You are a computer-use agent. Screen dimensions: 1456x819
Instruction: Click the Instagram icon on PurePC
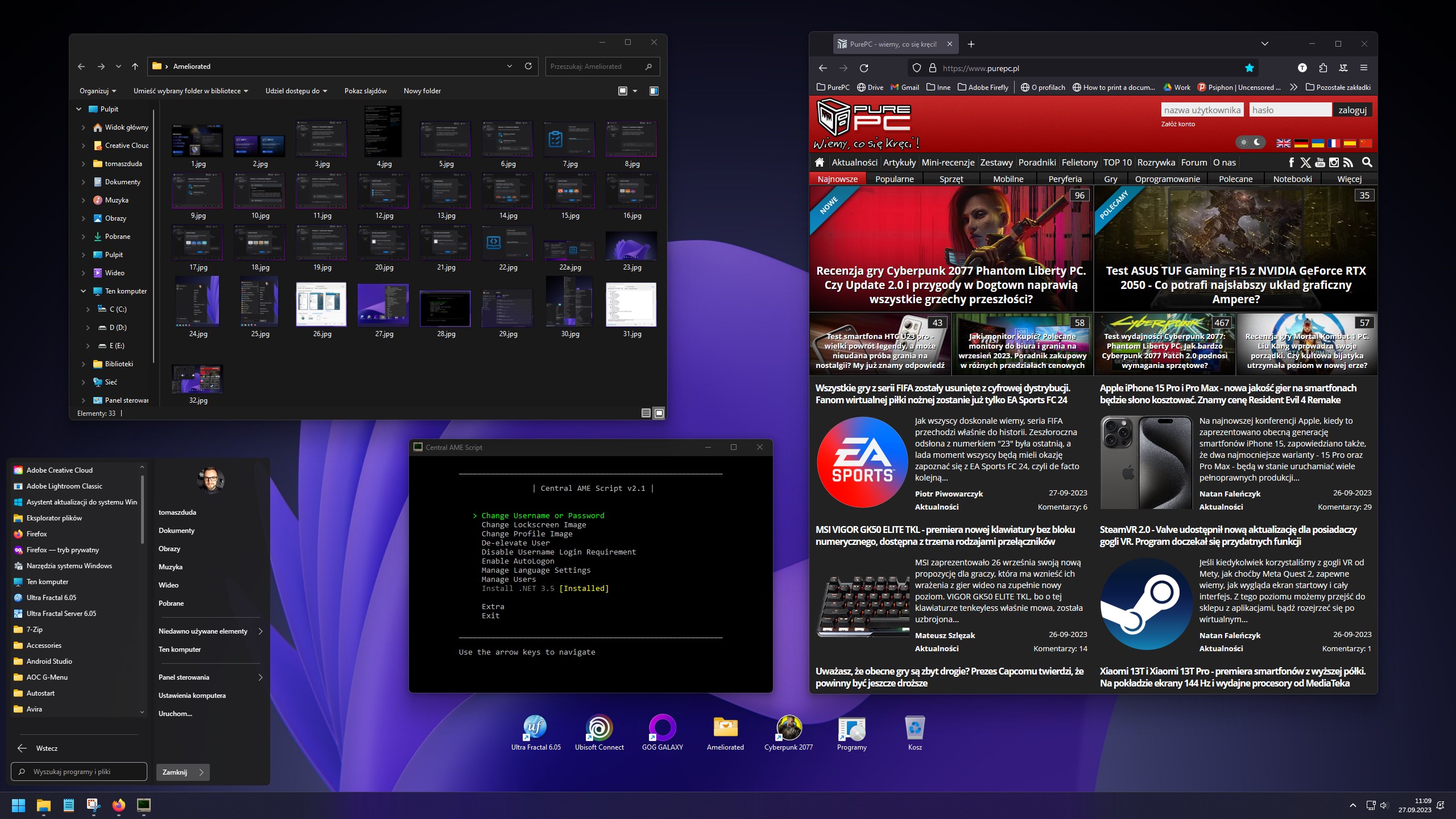pyautogui.click(x=1334, y=163)
